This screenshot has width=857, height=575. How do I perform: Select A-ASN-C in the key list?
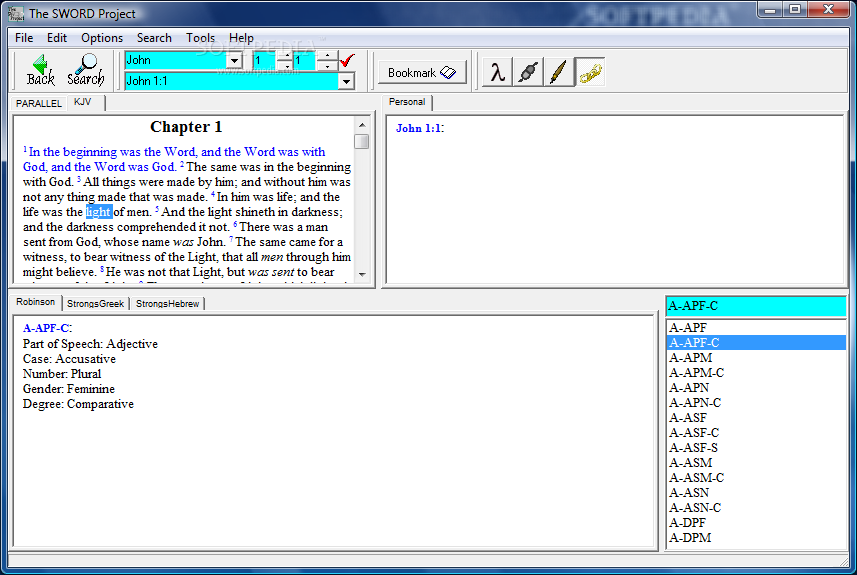[756, 508]
